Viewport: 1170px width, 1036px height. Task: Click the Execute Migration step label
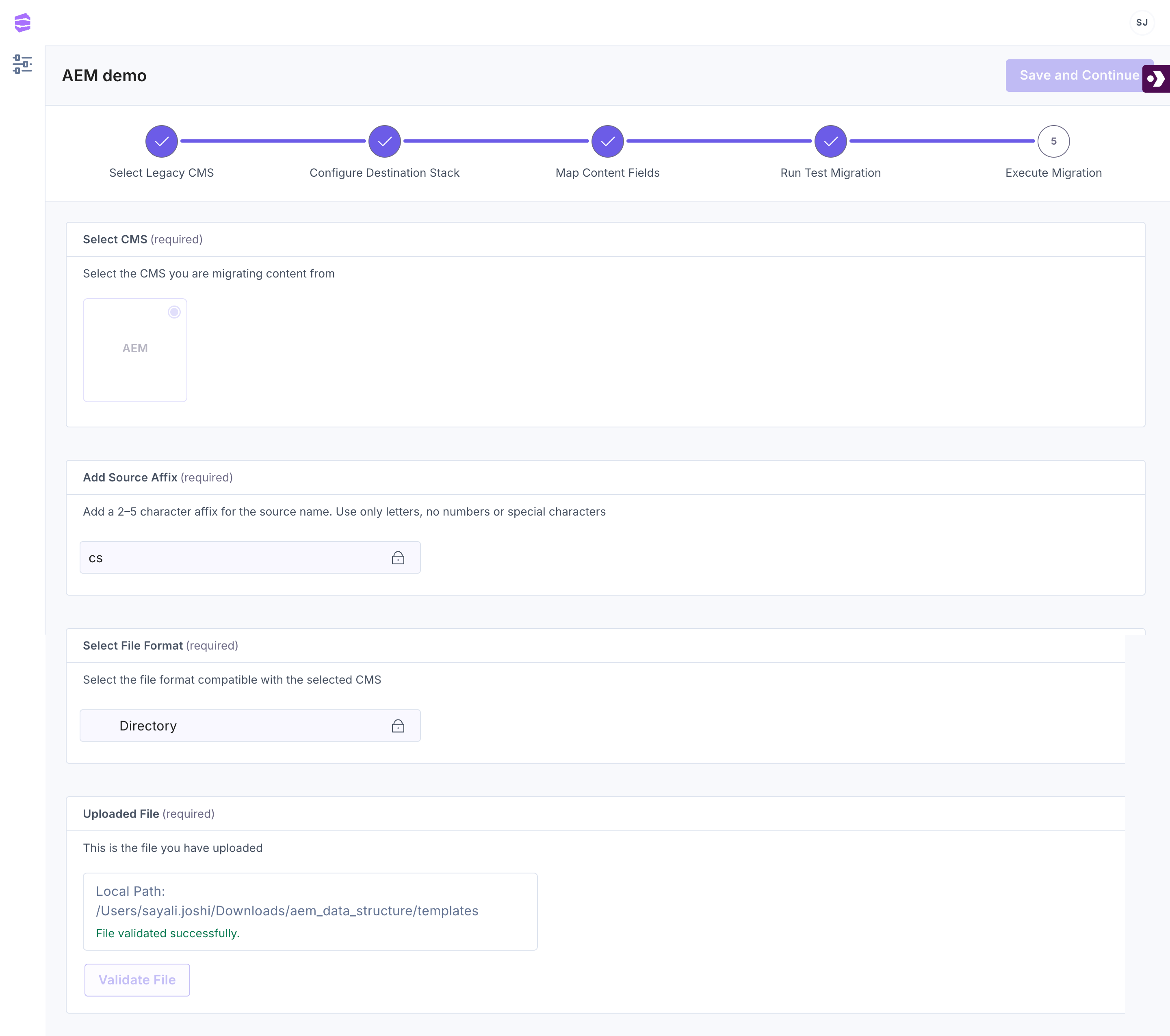tap(1053, 173)
